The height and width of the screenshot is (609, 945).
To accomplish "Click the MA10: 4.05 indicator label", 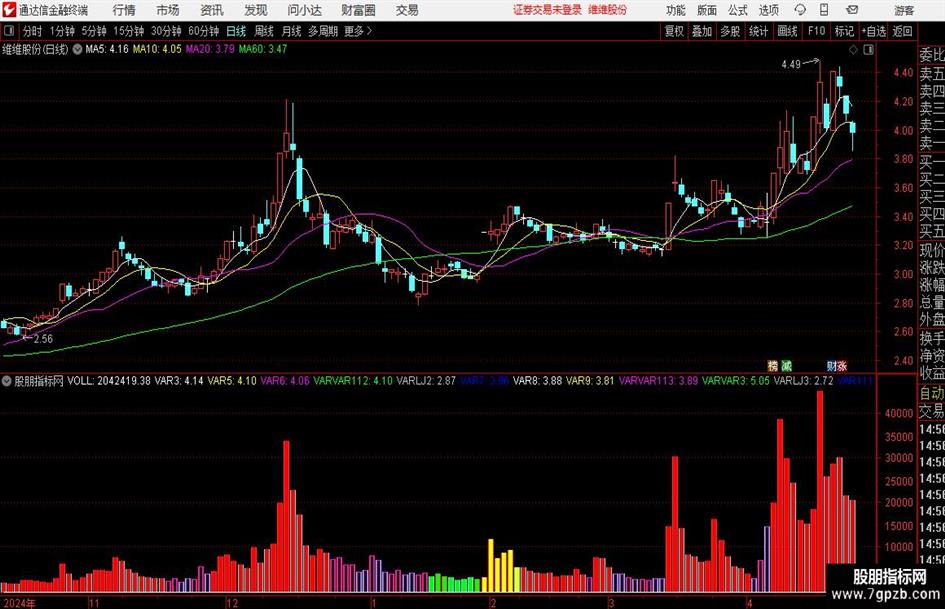I will coord(157,49).
